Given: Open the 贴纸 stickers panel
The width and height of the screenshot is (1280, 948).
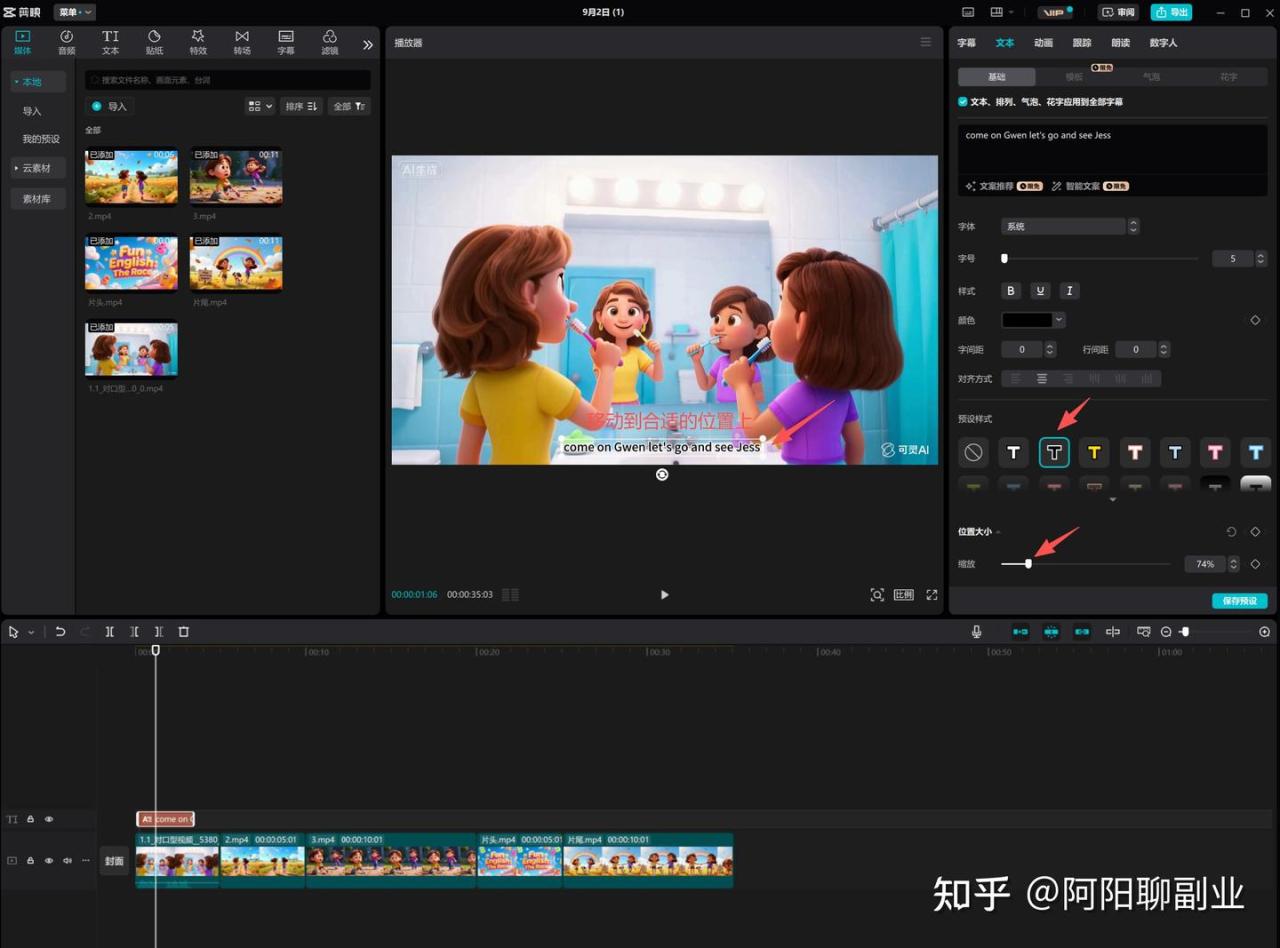Looking at the screenshot, I should click(x=154, y=42).
